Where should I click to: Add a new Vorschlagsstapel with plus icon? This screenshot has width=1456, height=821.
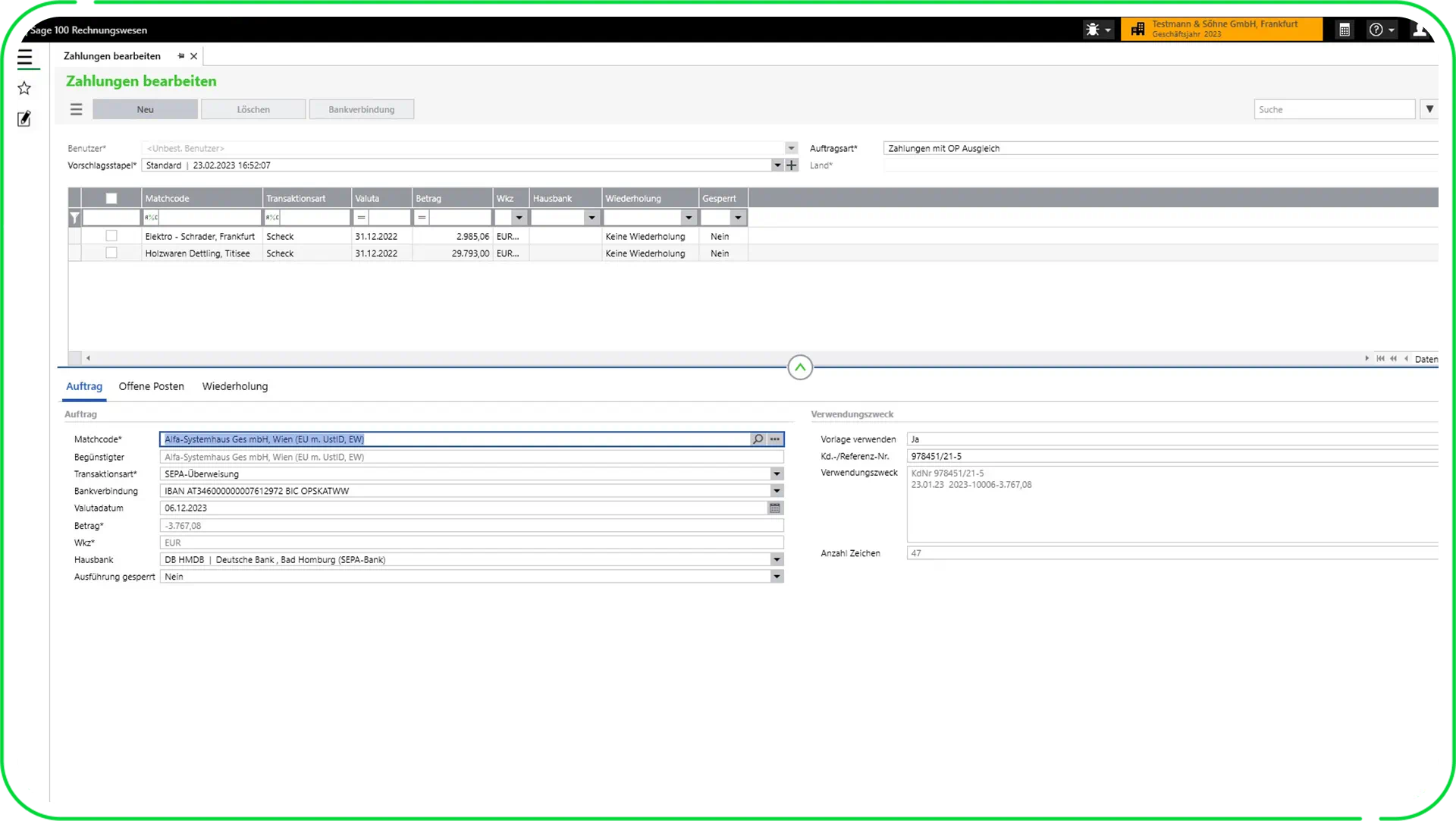tap(792, 165)
